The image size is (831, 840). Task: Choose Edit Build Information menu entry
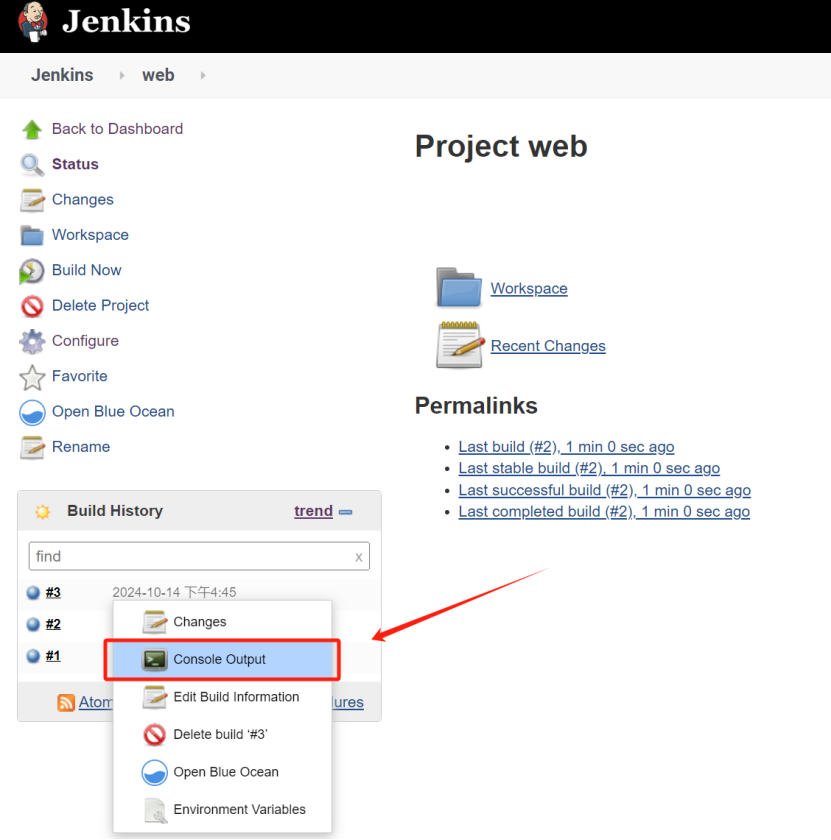point(222,697)
